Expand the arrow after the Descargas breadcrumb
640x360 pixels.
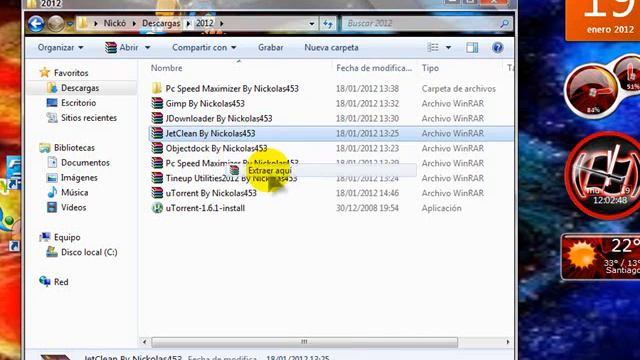[188, 24]
